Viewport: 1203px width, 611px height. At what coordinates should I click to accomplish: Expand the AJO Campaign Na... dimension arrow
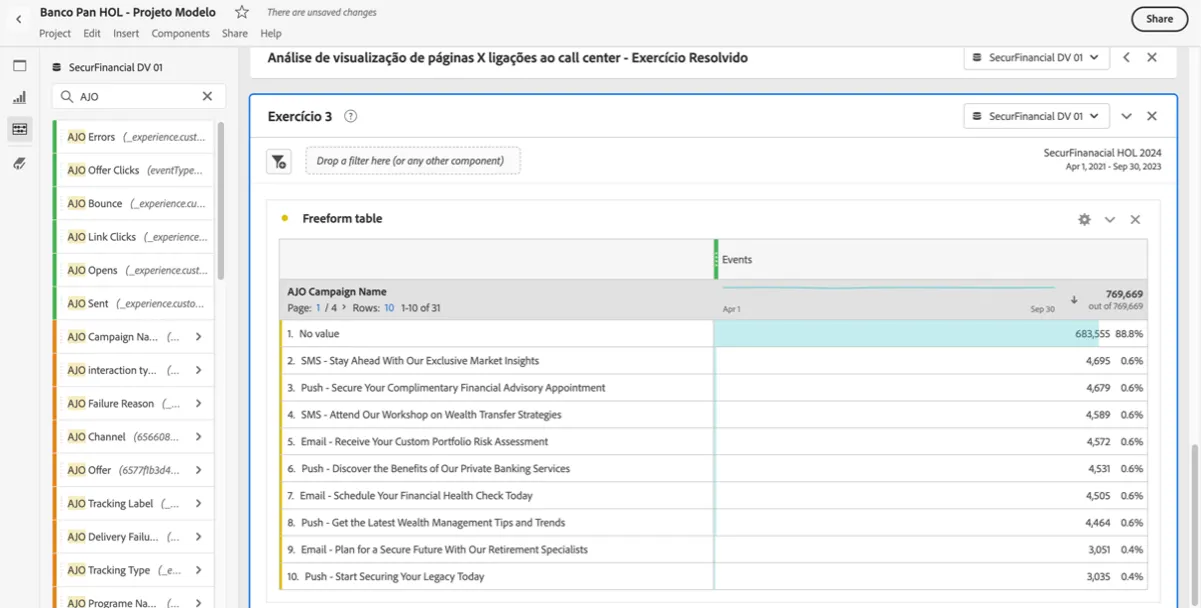198,337
